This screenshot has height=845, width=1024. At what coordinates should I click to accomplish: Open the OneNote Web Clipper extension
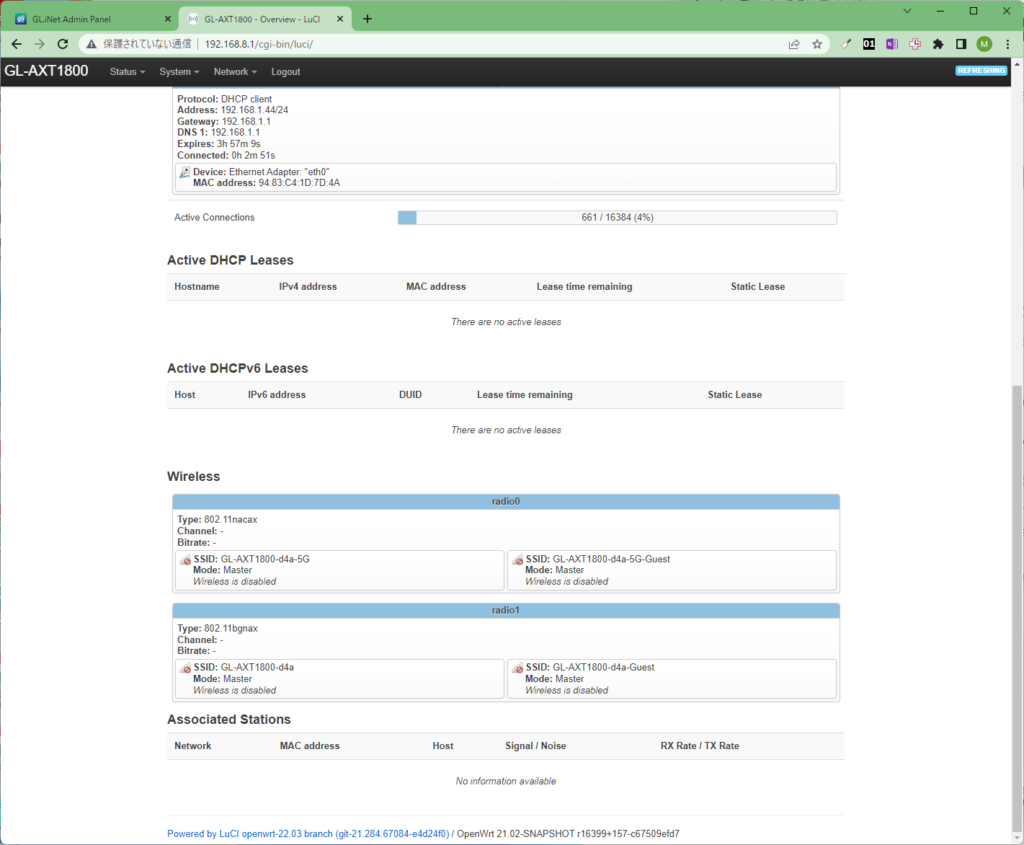point(892,44)
